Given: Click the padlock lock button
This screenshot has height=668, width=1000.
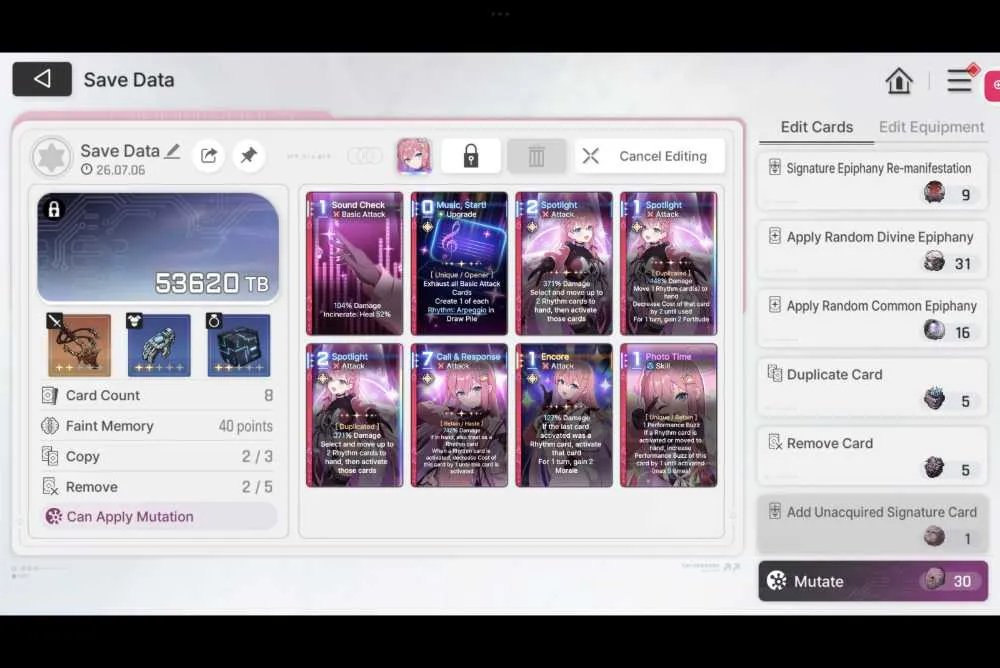Looking at the screenshot, I should pyautogui.click(x=471, y=156).
